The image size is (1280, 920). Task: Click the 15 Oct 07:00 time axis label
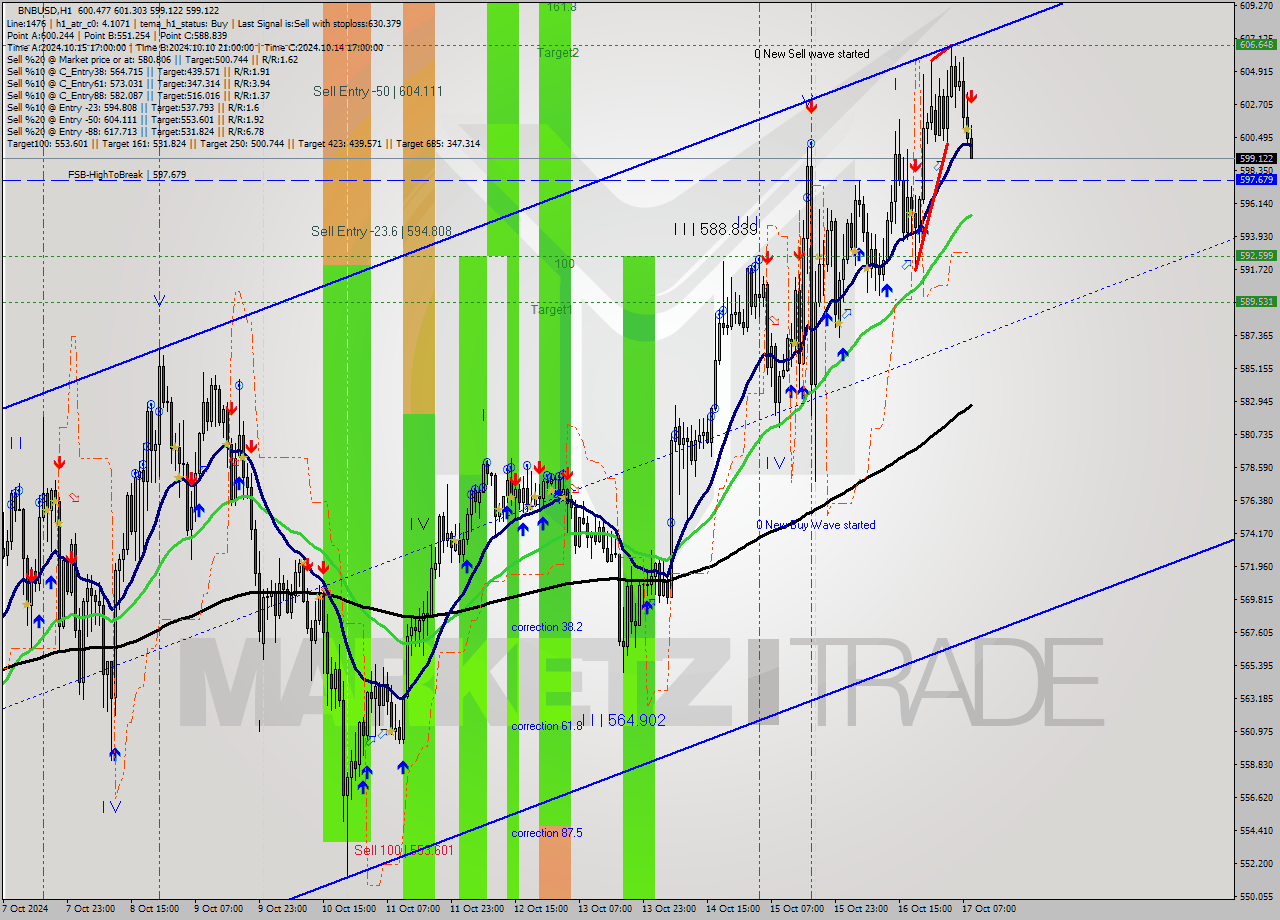point(795,909)
